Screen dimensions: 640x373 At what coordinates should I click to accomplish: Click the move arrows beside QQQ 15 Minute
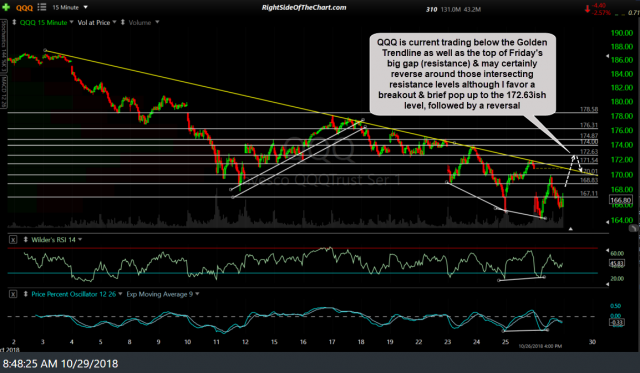[x=14, y=22]
